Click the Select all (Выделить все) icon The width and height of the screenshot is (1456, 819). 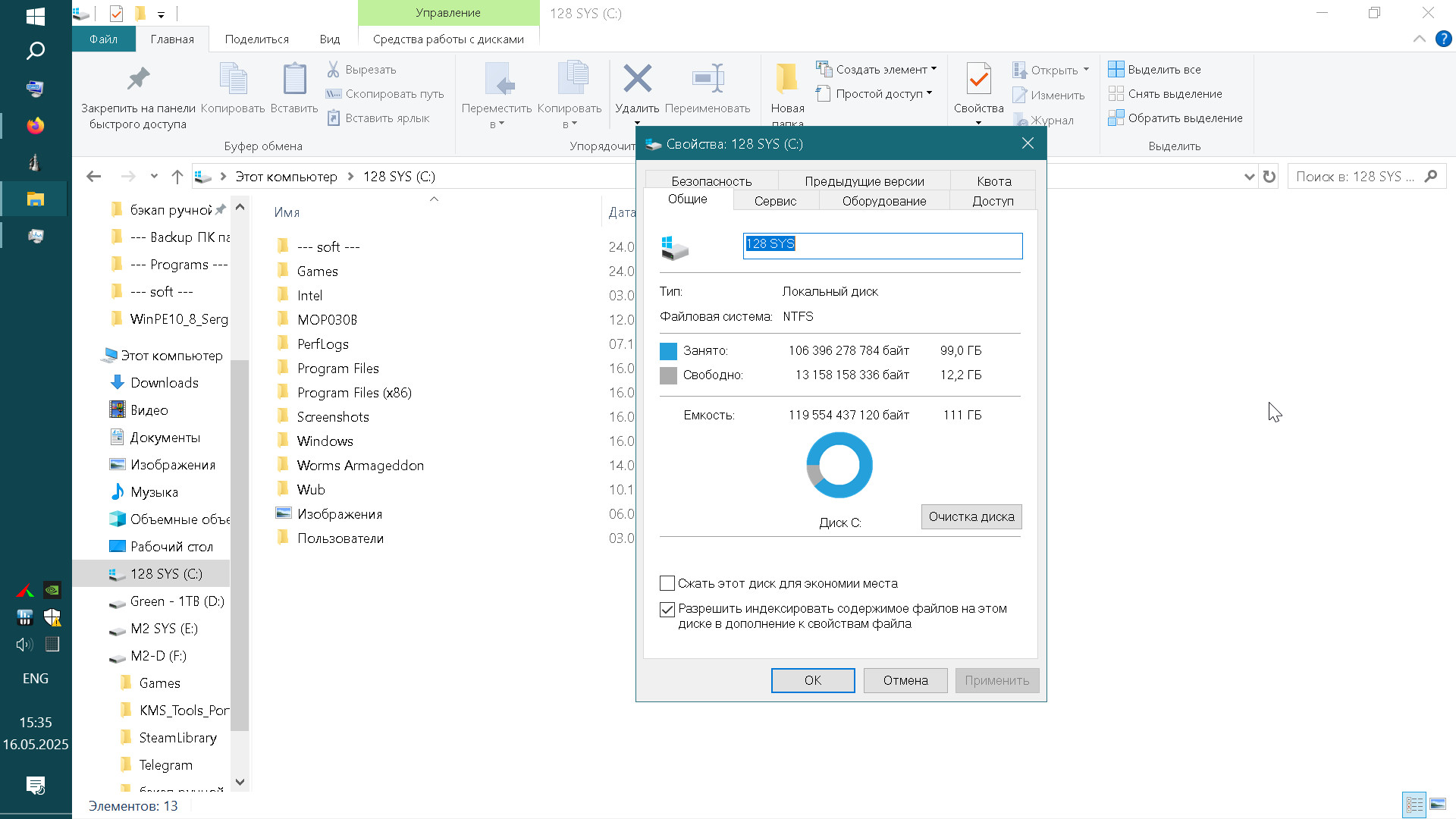(x=1116, y=69)
